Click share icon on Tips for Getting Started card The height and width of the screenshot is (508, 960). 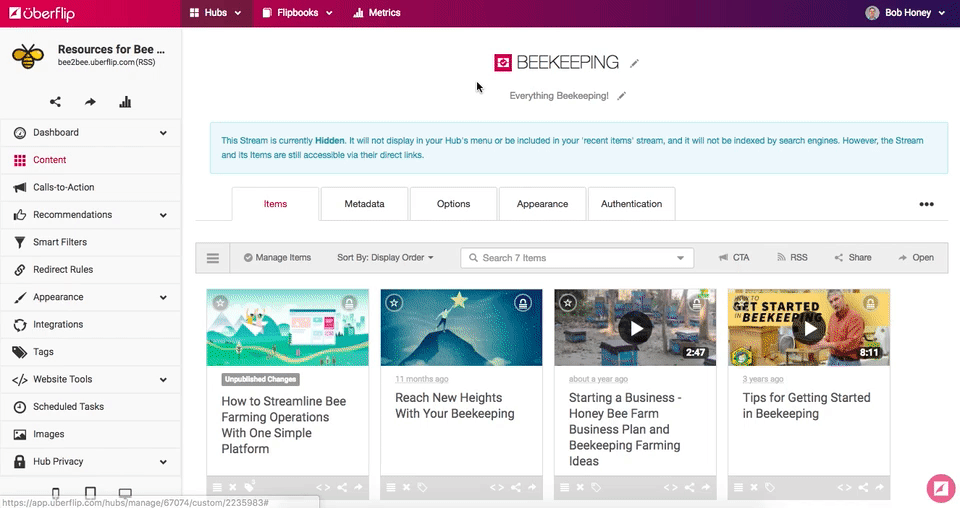[863, 488]
